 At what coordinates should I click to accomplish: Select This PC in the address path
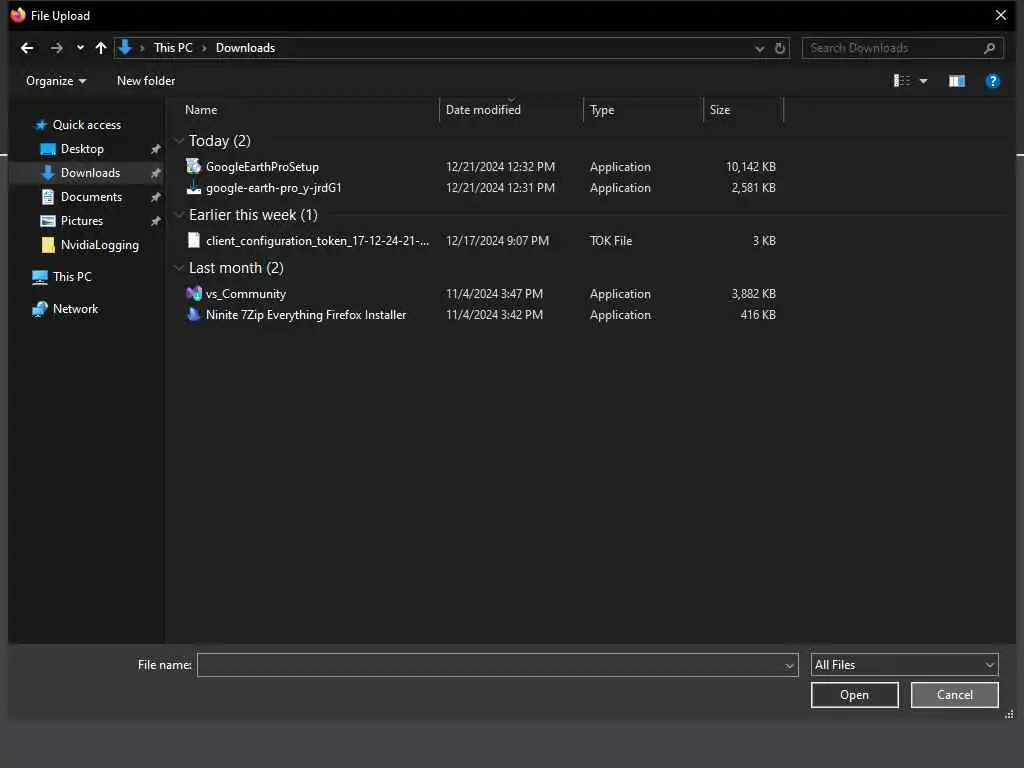(173, 48)
